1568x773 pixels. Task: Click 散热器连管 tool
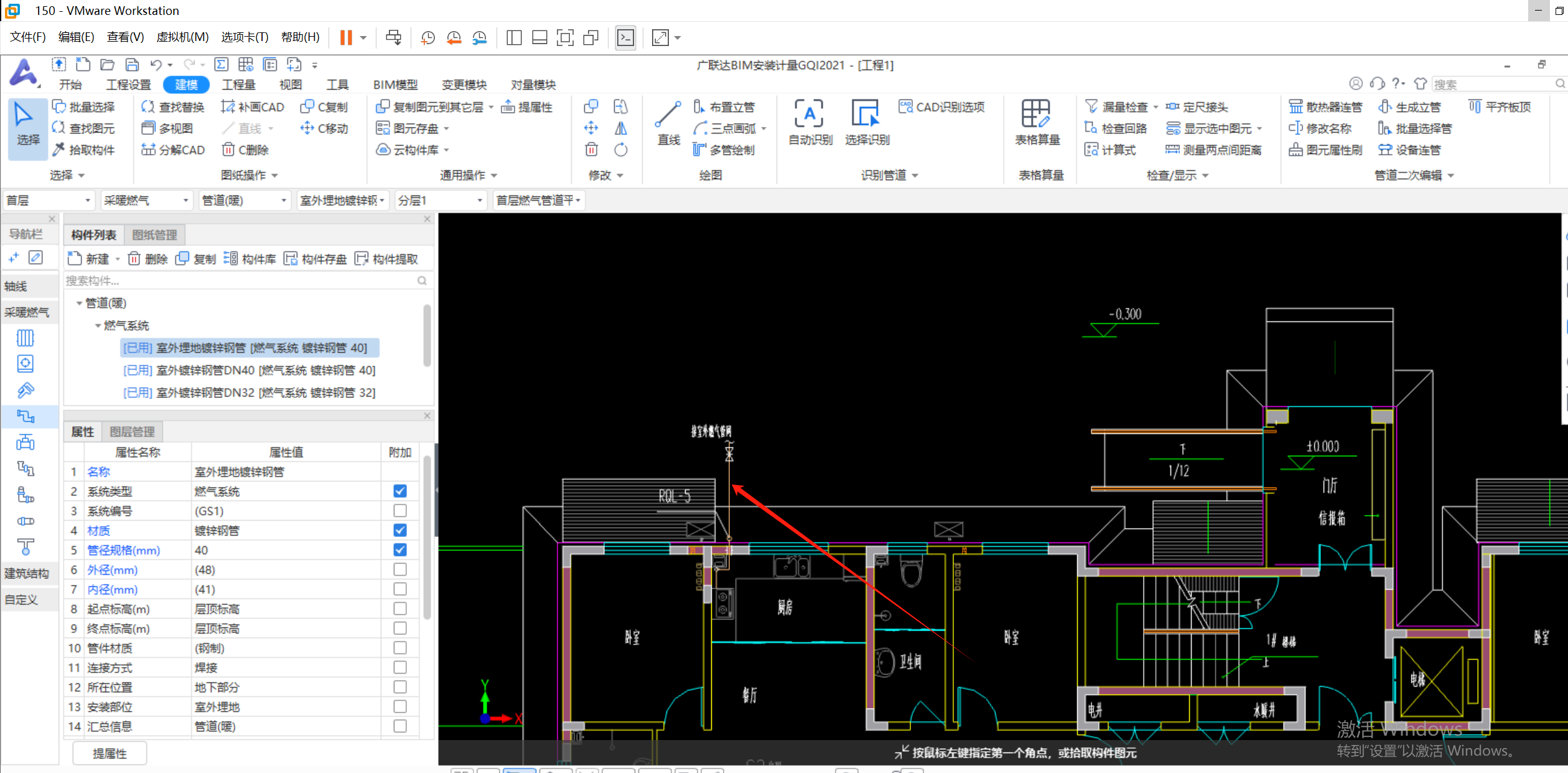click(1325, 107)
